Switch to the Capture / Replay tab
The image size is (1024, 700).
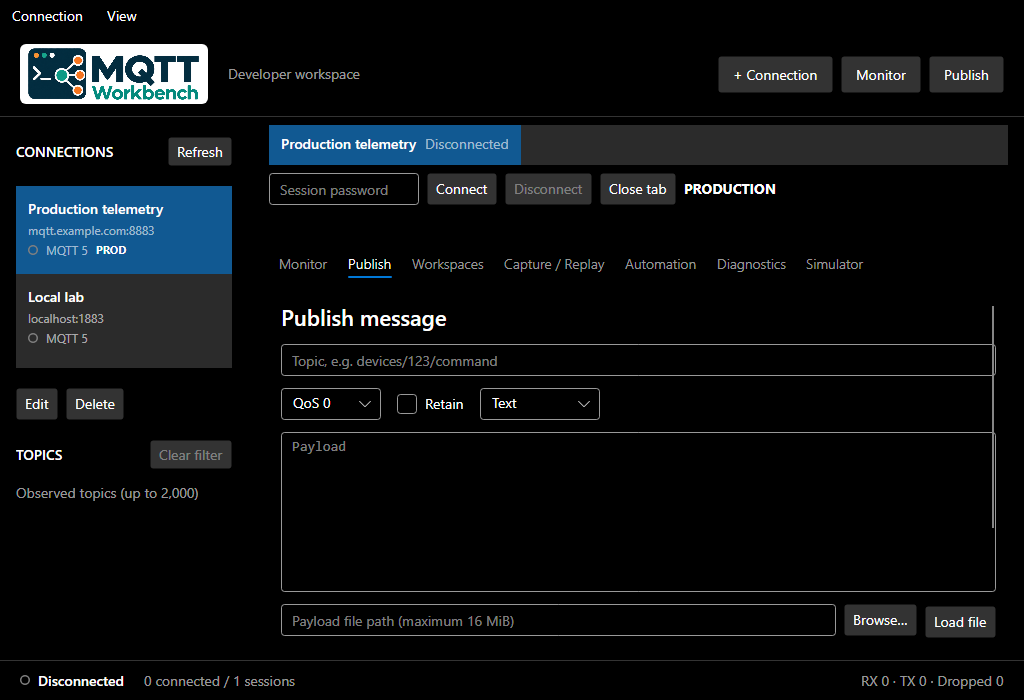click(554, 264)
